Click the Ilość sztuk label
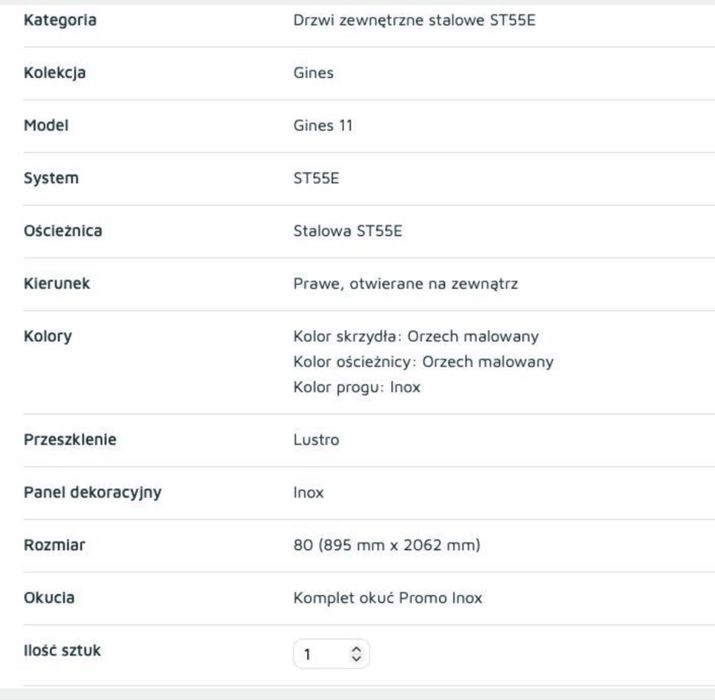This screenshot has width=715, height=700. pyautogui.click(x=62, y=650)
